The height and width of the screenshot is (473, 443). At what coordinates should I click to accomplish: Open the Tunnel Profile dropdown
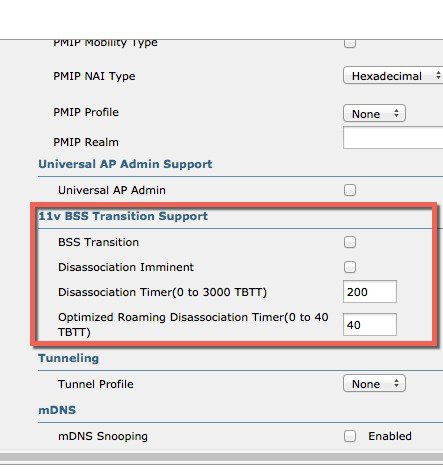click(x=374, y=383)
